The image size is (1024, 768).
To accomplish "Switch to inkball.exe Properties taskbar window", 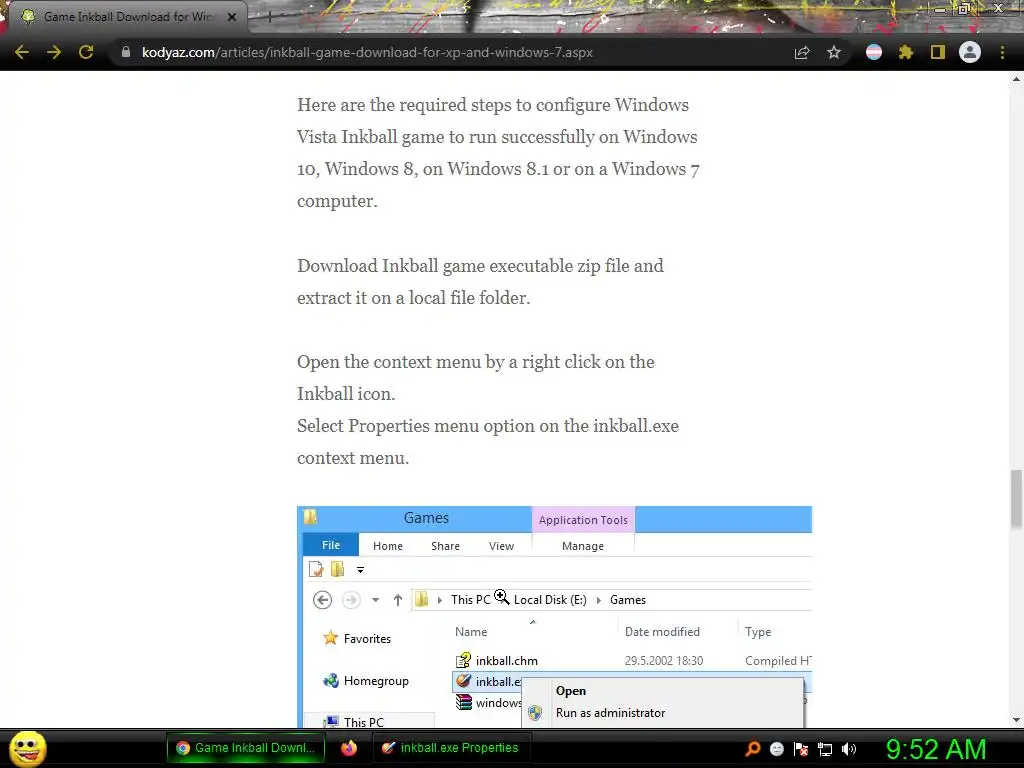I will [451, 748].
